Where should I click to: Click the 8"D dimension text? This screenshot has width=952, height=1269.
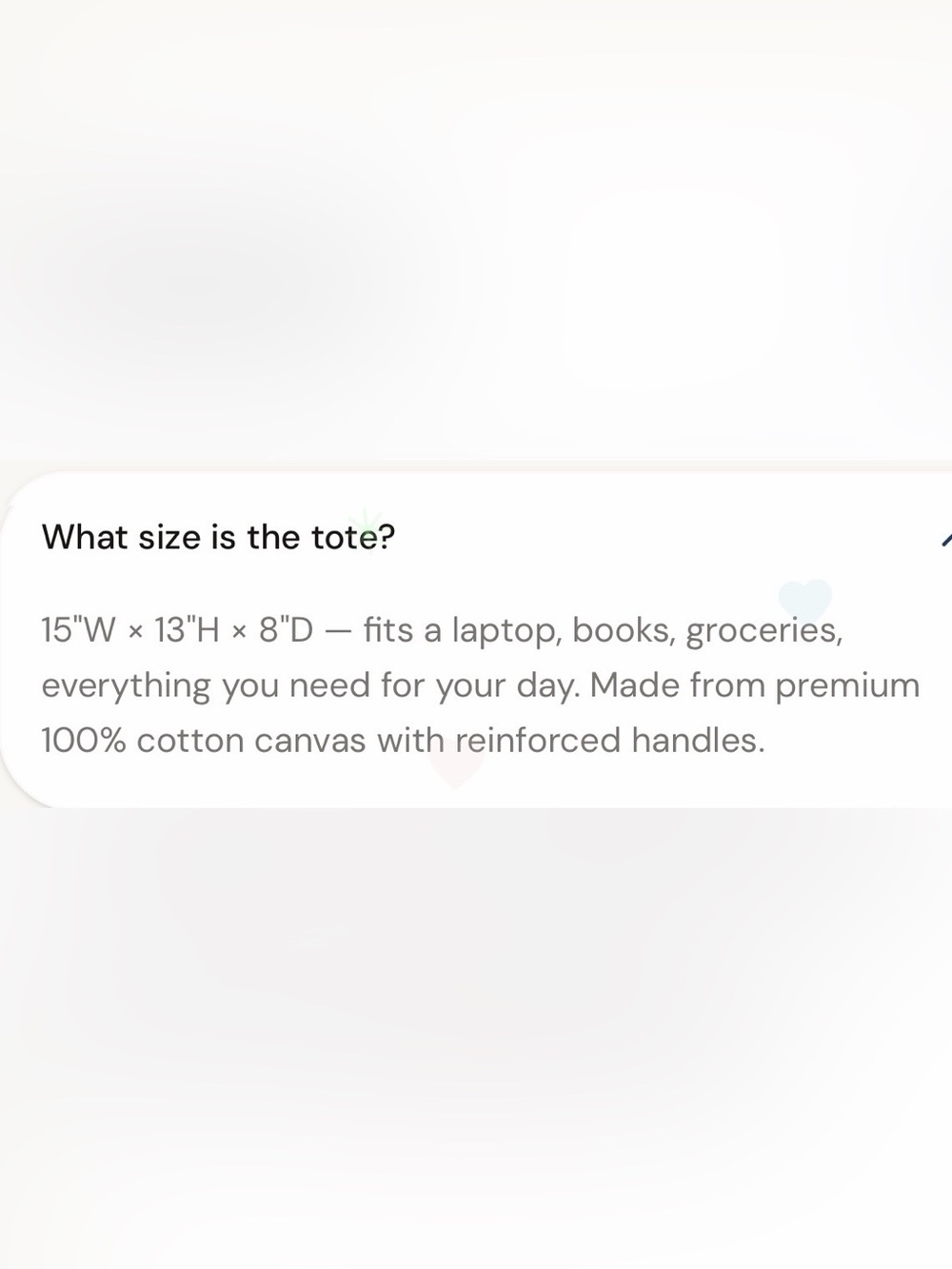pos(286,629)
